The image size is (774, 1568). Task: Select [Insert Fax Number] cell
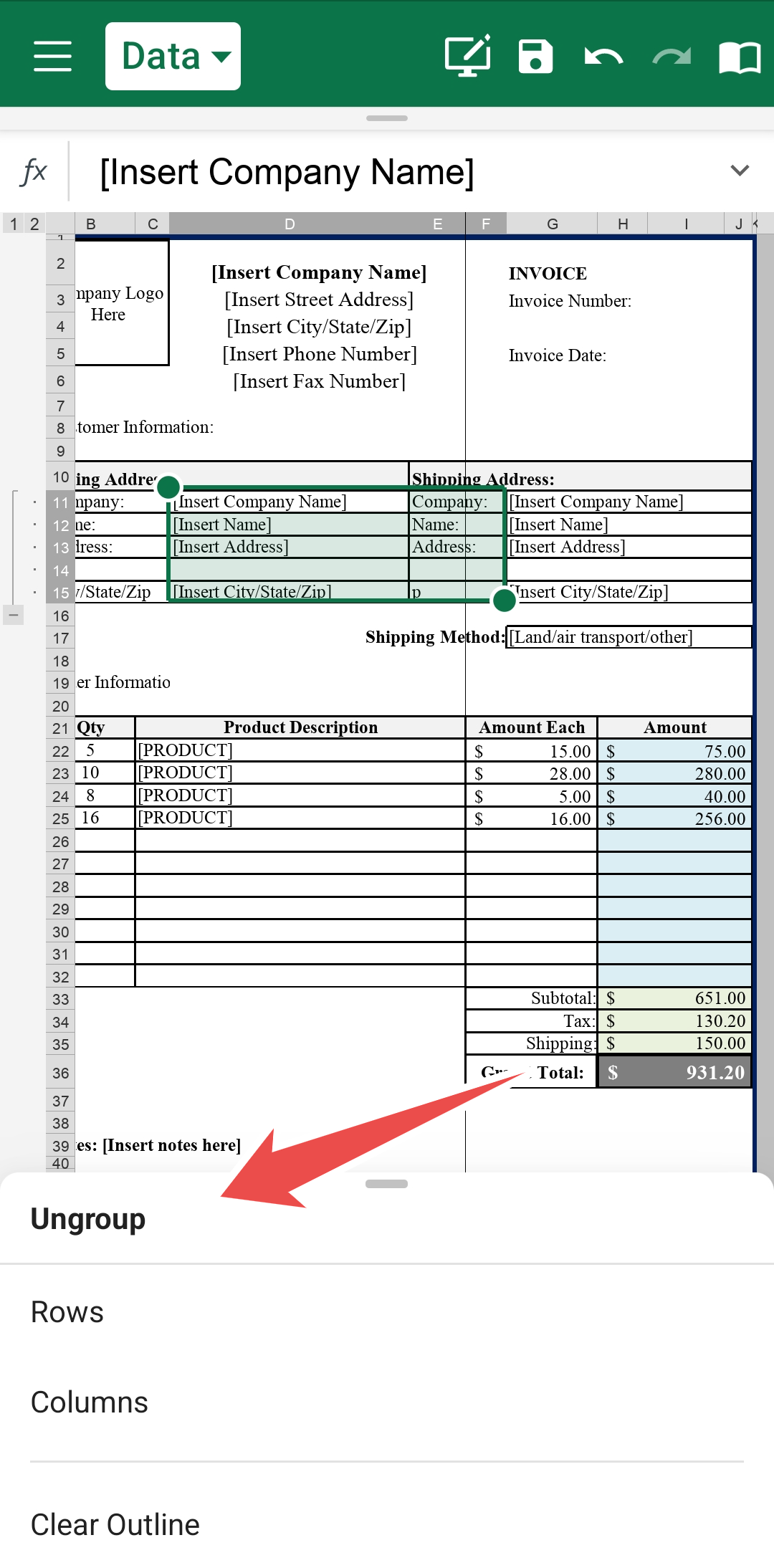coord(319,381)
